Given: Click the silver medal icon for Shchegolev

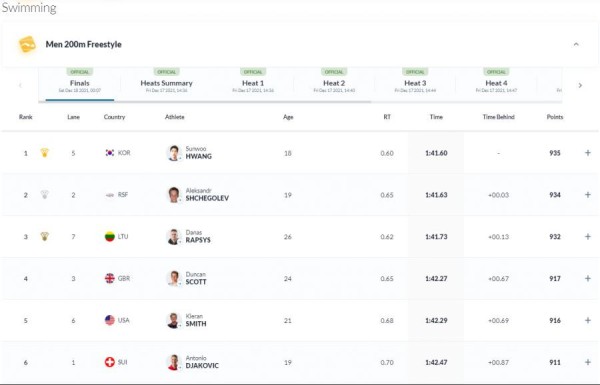Looking at the screenshot, I should (45, 194).
